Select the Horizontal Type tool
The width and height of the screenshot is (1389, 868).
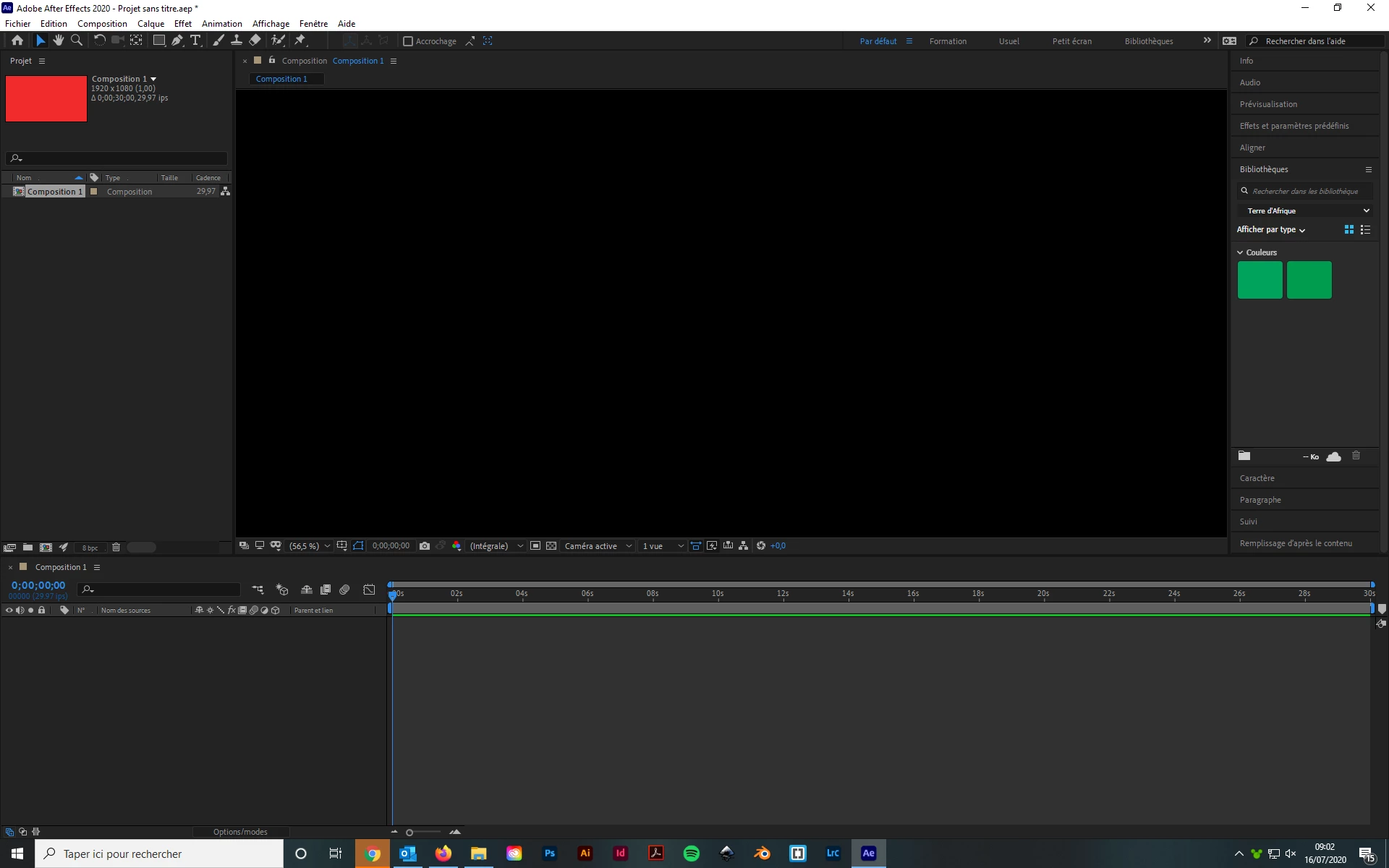click(x=195, y=41)
